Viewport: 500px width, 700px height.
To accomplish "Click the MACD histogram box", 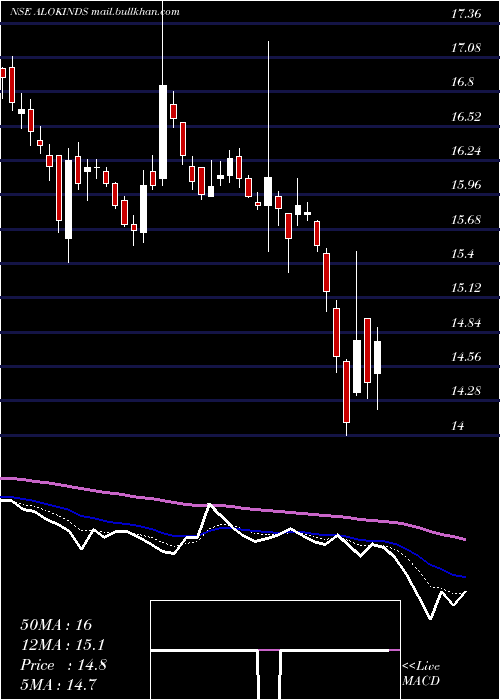I will pyautogui.click(x=275, y=650).
